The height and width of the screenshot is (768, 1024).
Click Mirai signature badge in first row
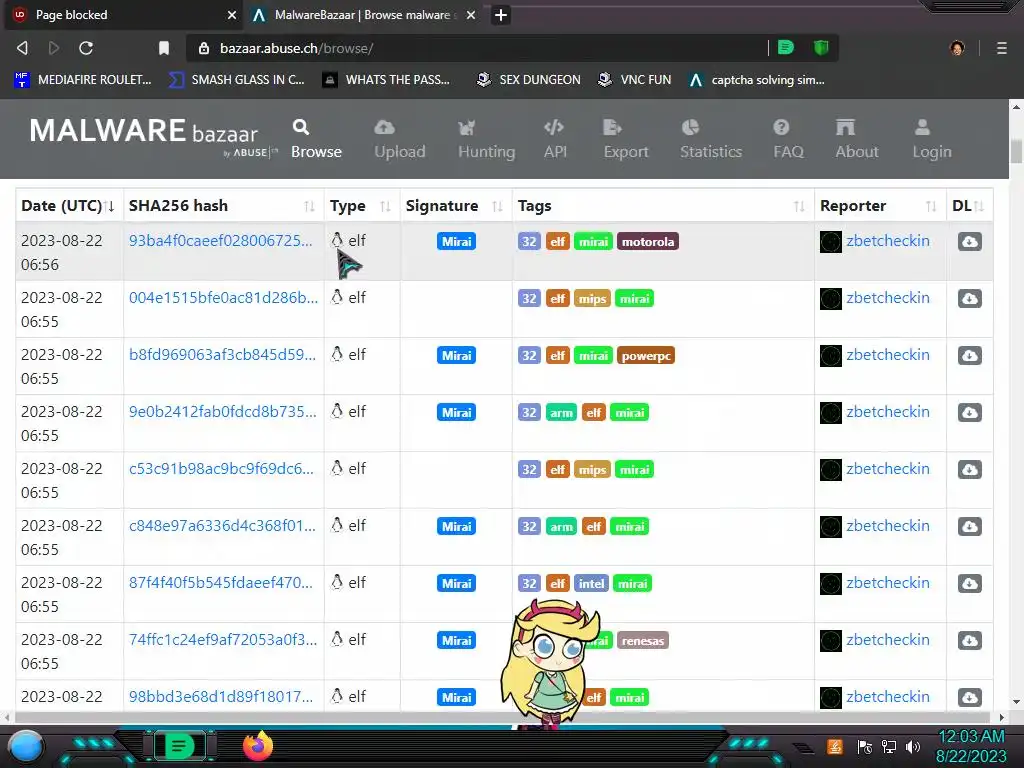pos(456,242)
